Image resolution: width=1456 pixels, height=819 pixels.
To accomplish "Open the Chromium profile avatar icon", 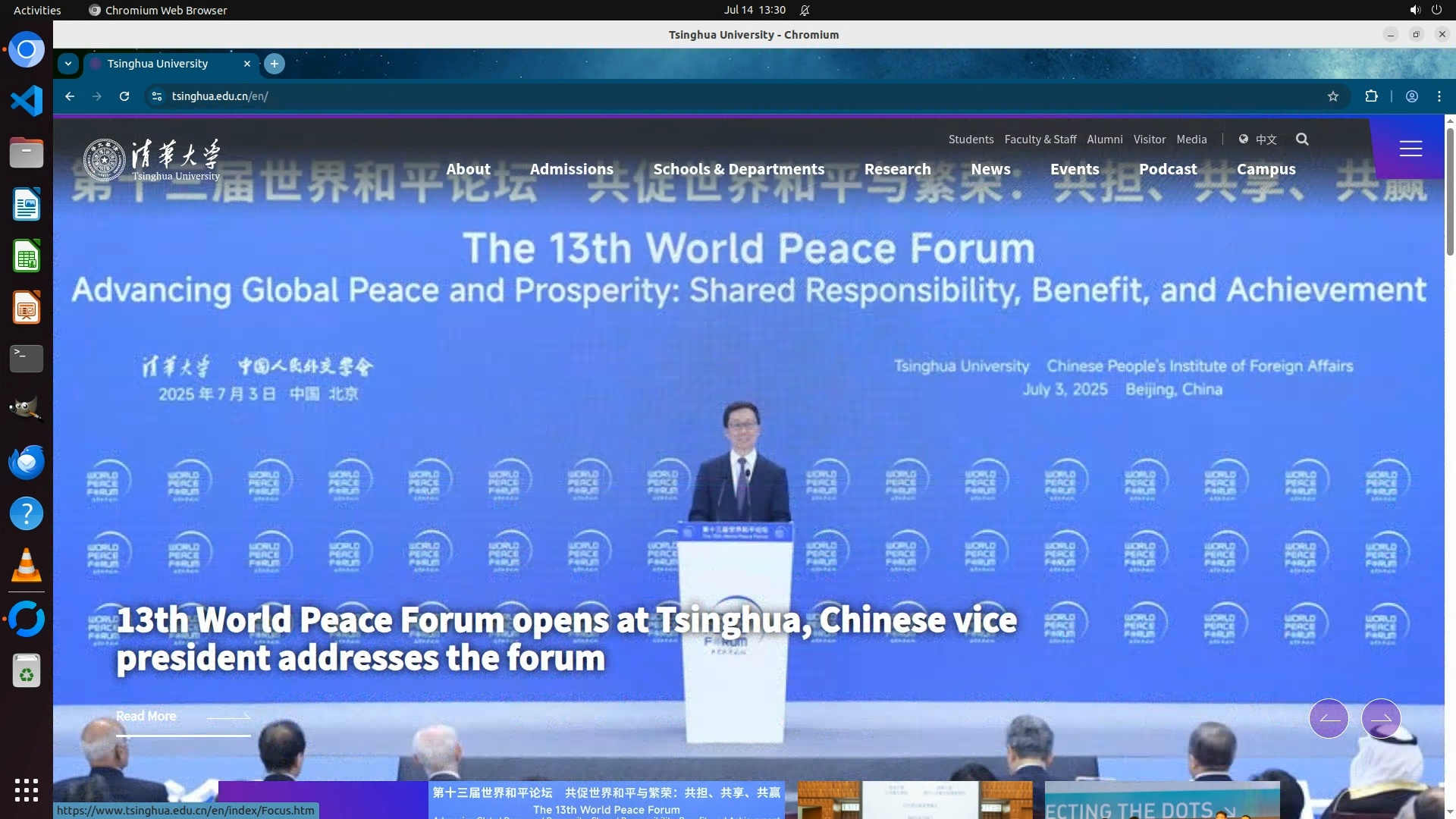I will (x=1412, y=96).
